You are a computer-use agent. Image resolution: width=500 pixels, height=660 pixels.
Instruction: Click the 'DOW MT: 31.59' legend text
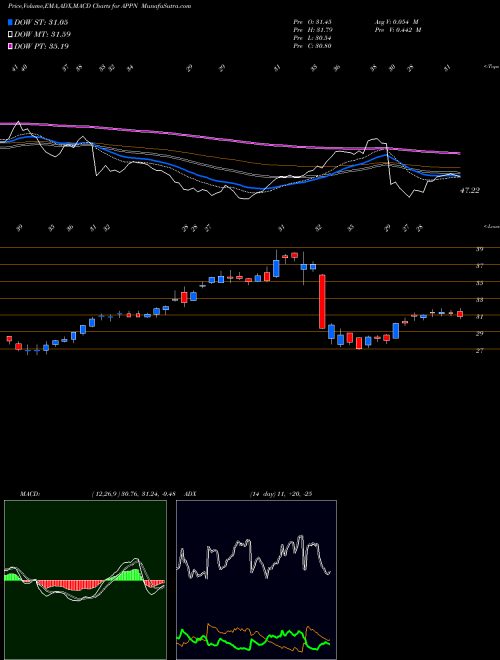point(43,34)
